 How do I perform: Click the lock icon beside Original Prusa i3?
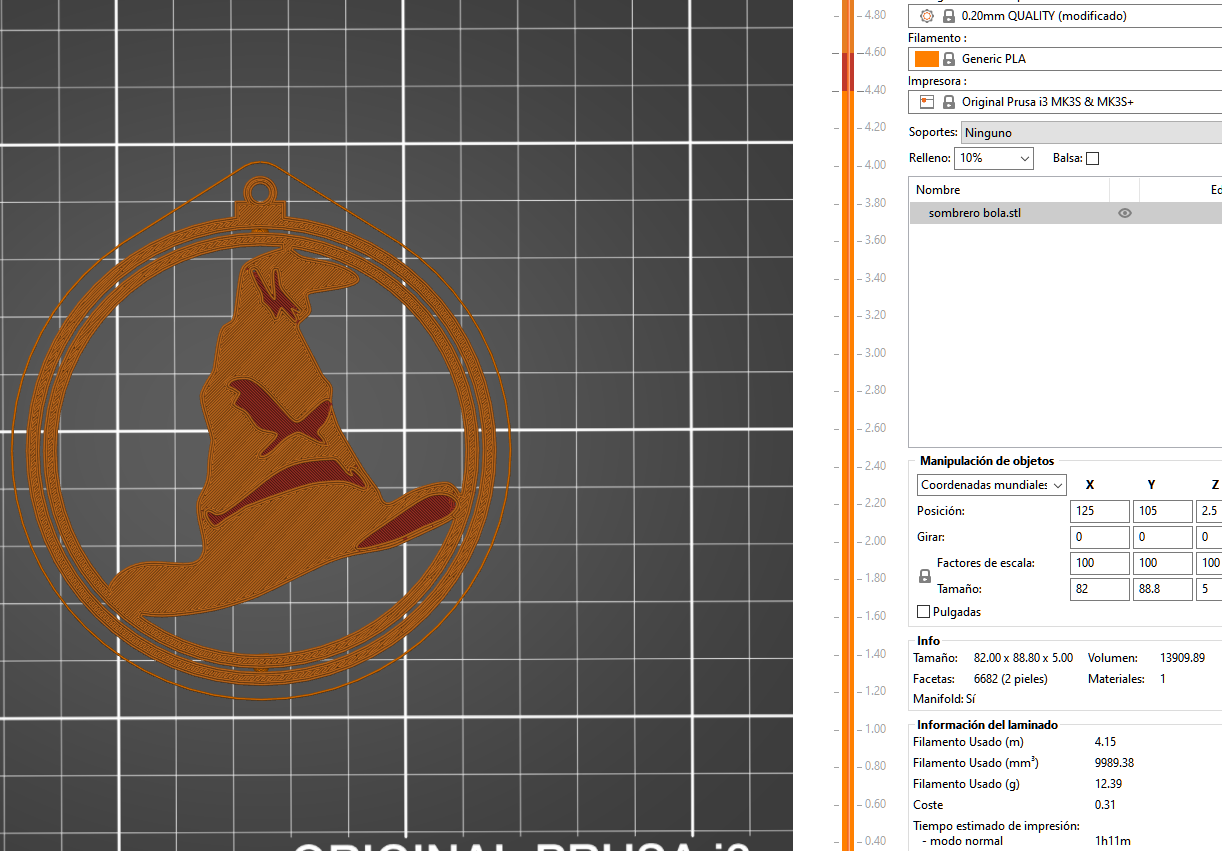(x=948, y=102)
